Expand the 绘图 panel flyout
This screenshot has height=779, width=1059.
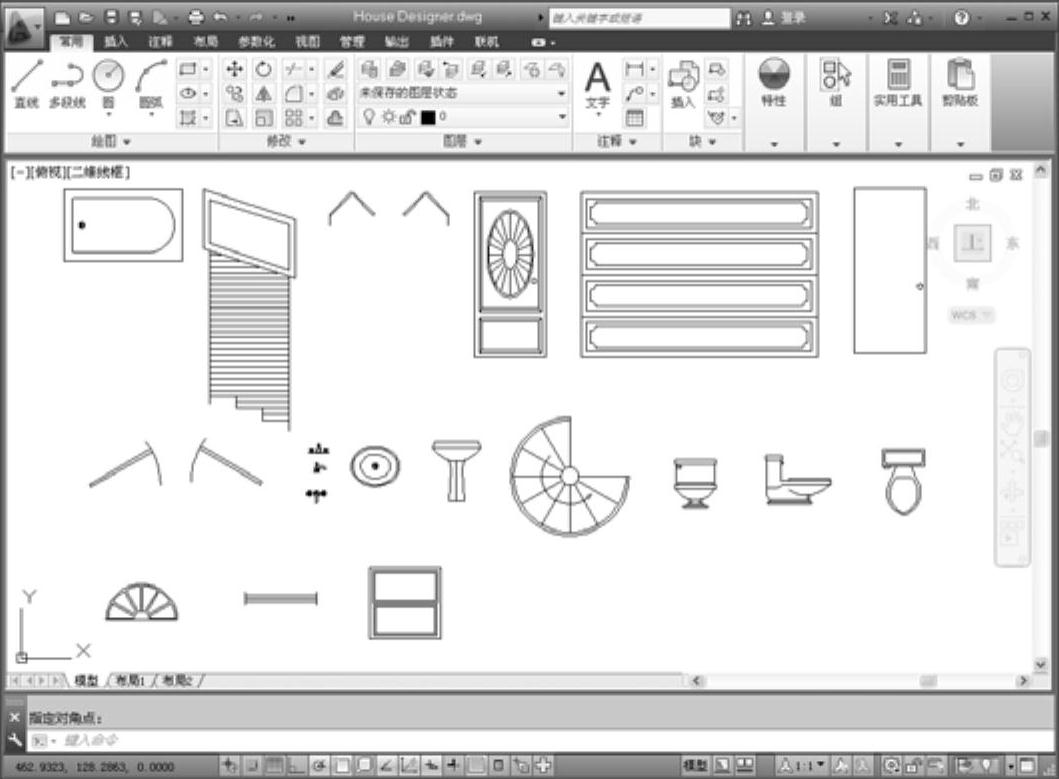pyautogui.click(x=110, y=142)
